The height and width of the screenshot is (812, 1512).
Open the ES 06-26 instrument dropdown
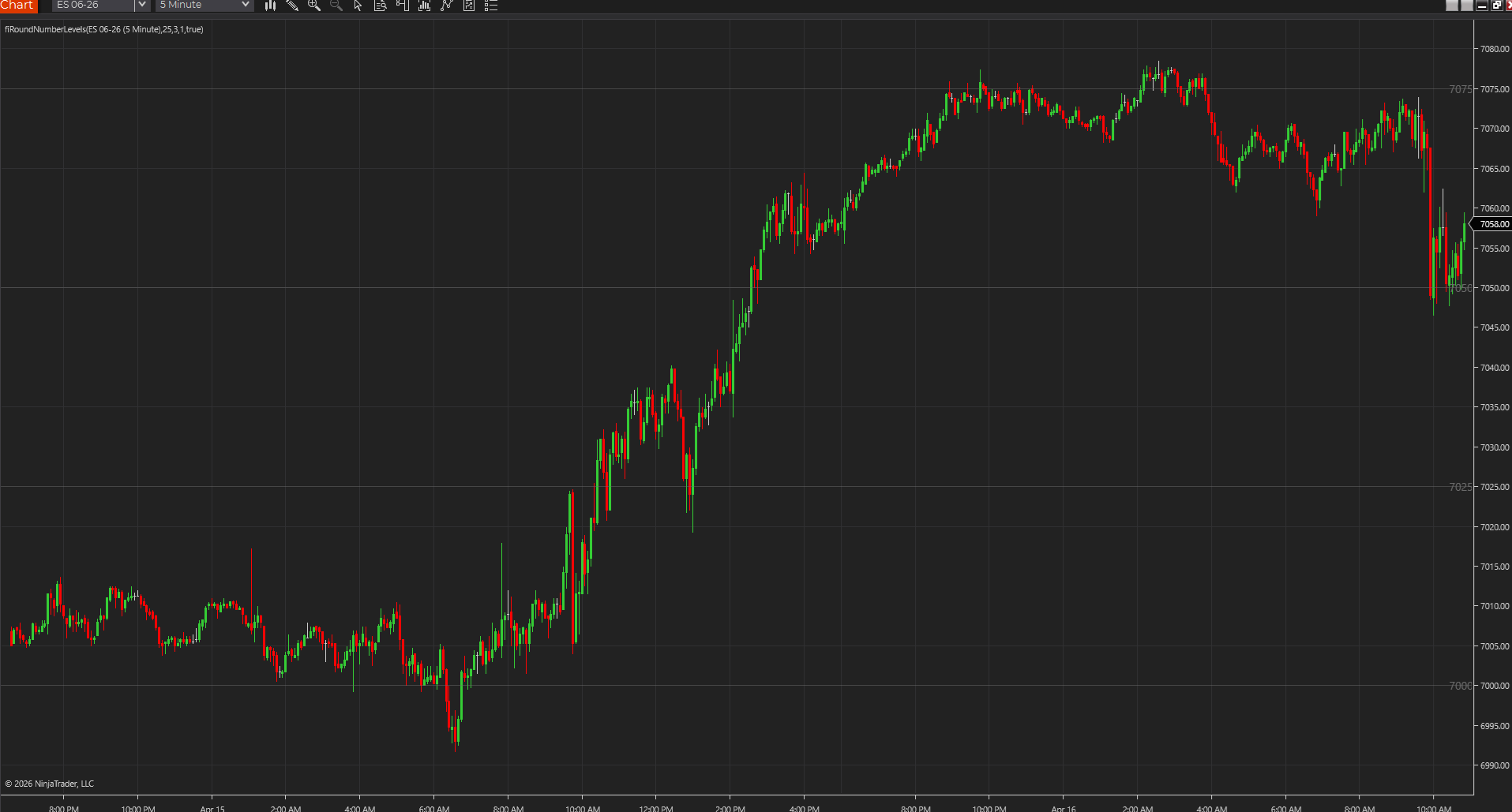[x=99, y=6]
